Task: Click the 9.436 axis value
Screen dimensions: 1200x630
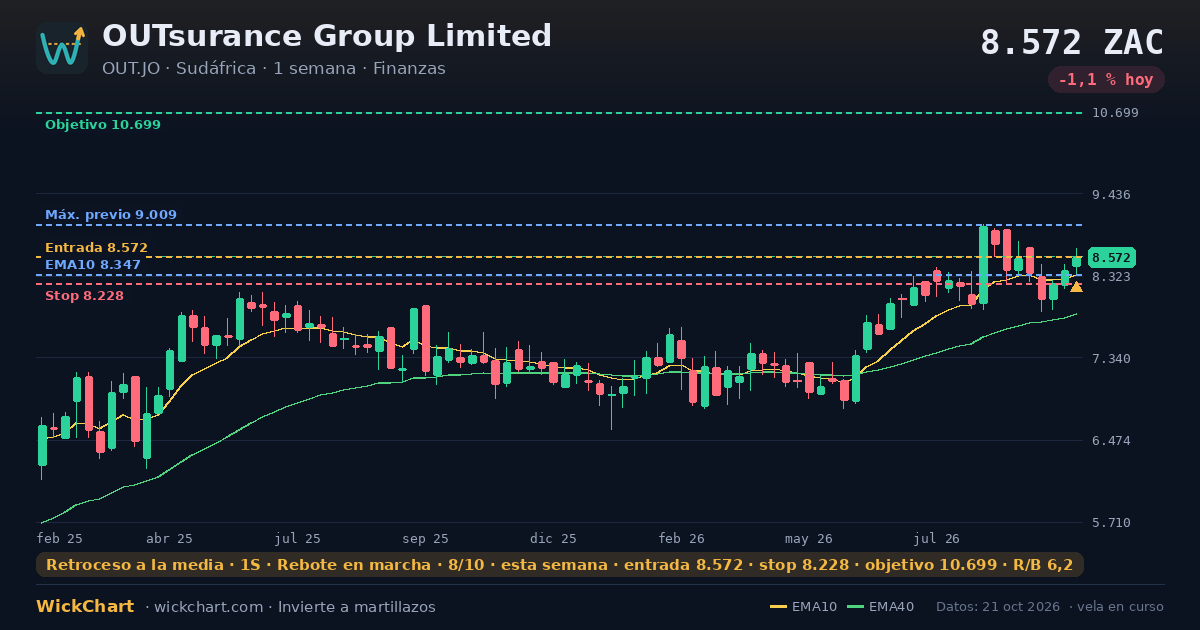Action: [x=1112, y=195]
